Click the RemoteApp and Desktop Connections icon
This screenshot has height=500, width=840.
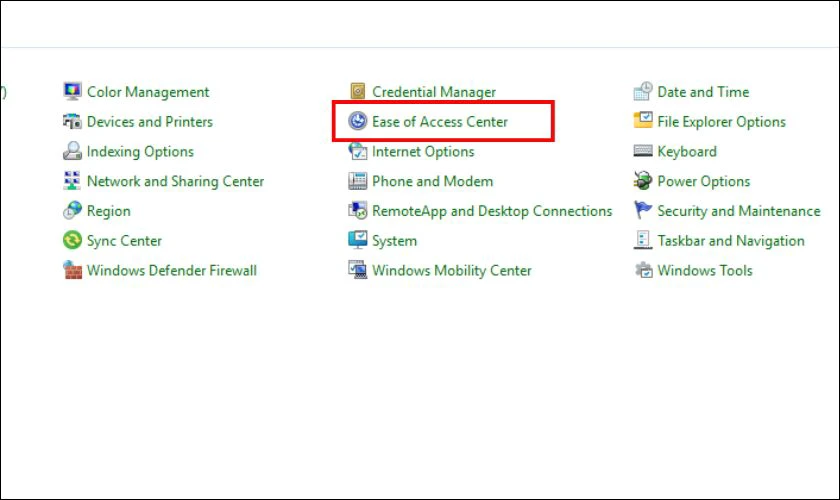coord(358,211)
